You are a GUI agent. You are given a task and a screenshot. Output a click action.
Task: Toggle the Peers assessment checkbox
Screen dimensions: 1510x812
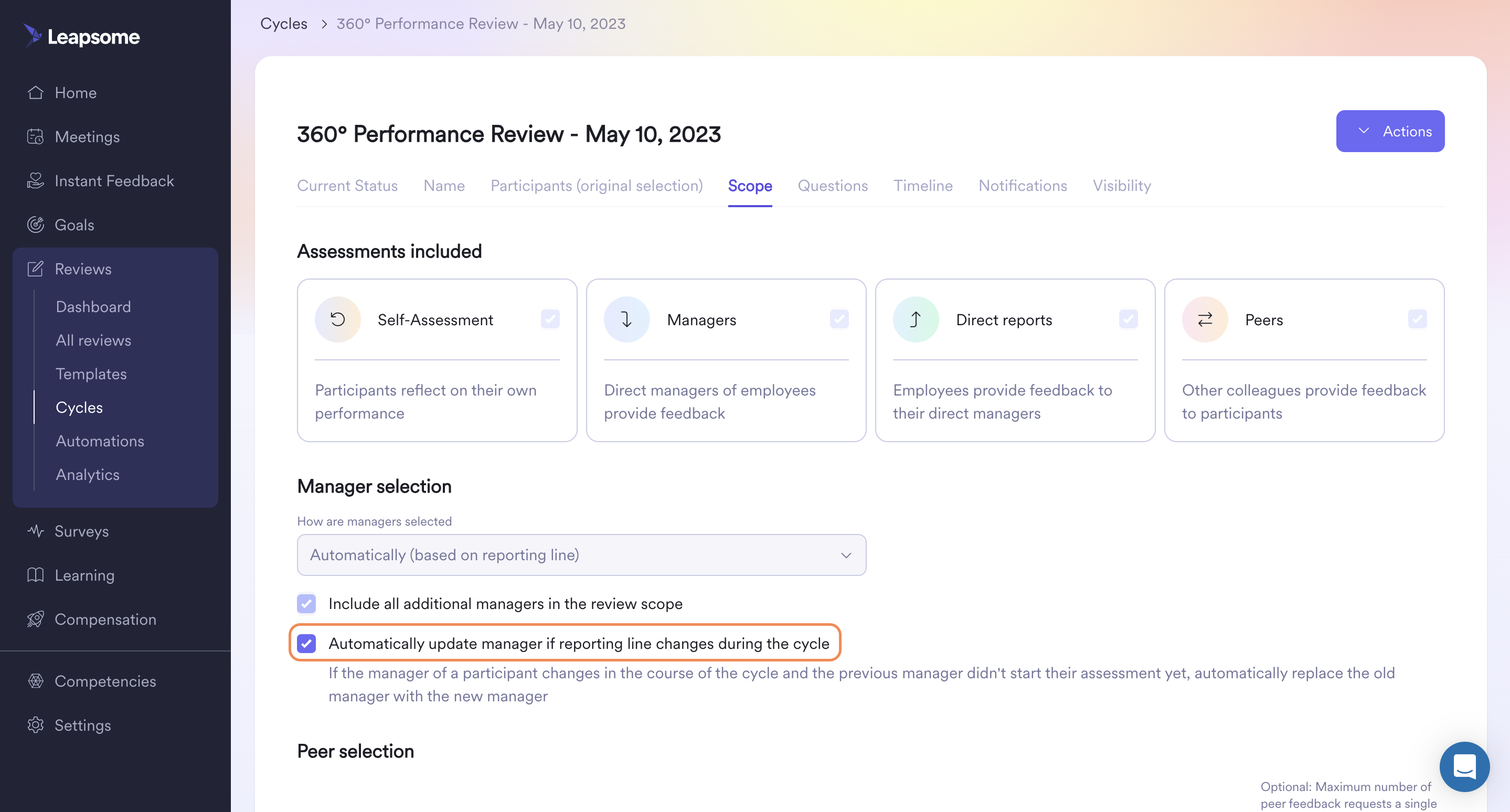[1417, 319]
